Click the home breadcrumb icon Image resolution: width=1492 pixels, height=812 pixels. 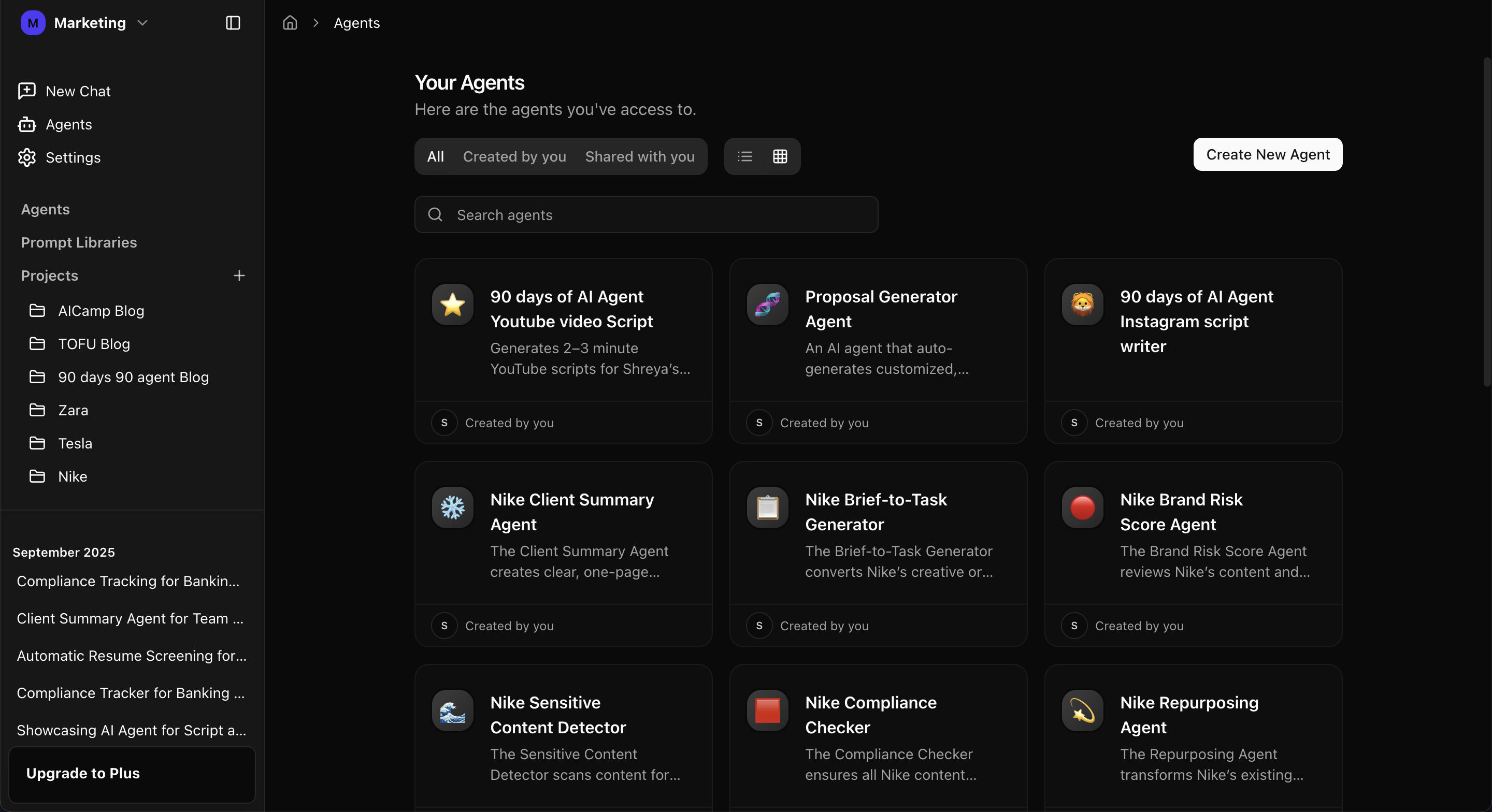click(x=290, y=23)
